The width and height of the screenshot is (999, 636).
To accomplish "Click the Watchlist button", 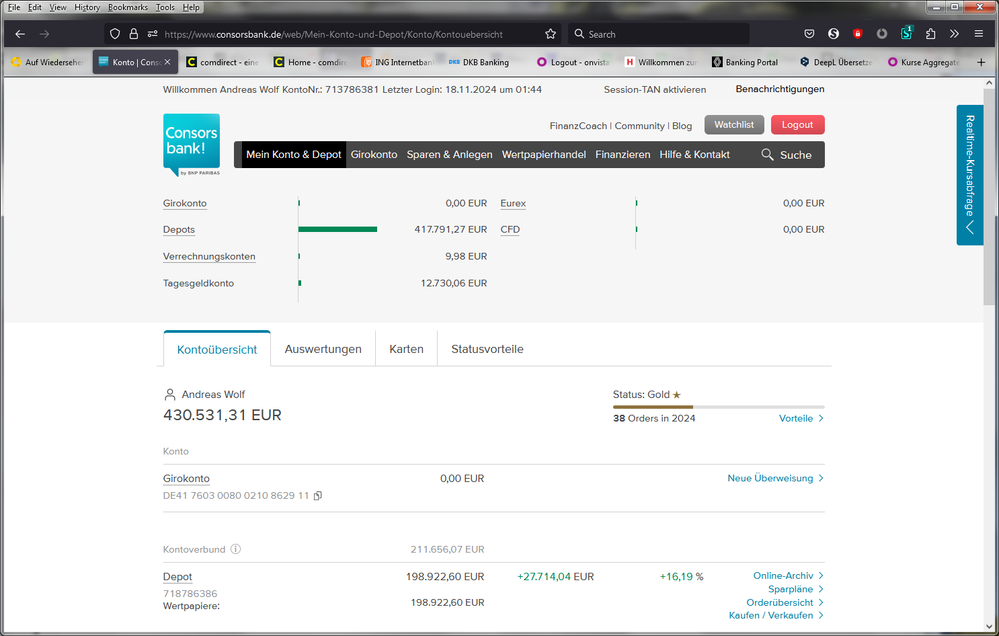I will click(734, 125).
